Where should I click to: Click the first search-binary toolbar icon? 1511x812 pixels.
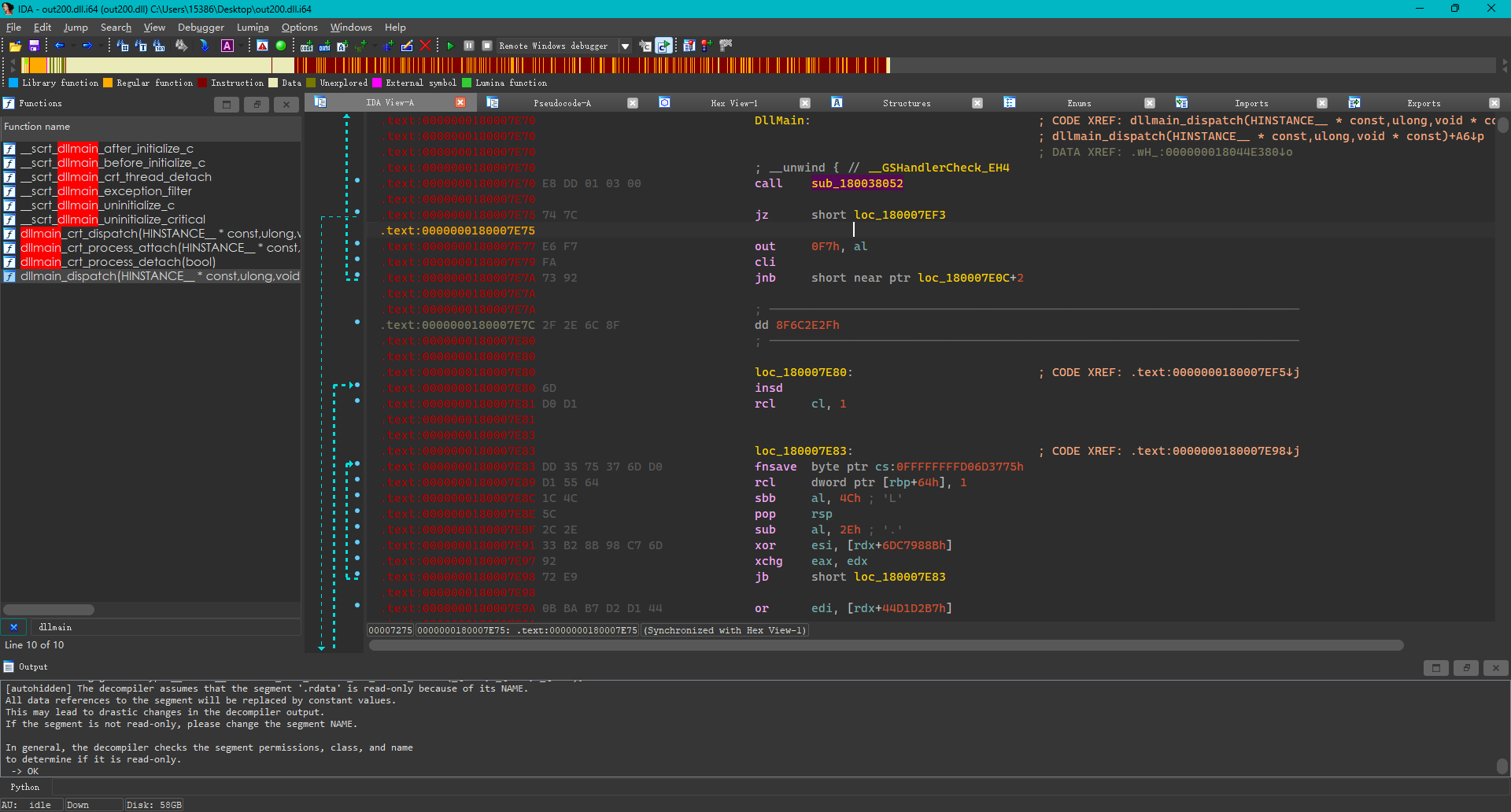123,46
